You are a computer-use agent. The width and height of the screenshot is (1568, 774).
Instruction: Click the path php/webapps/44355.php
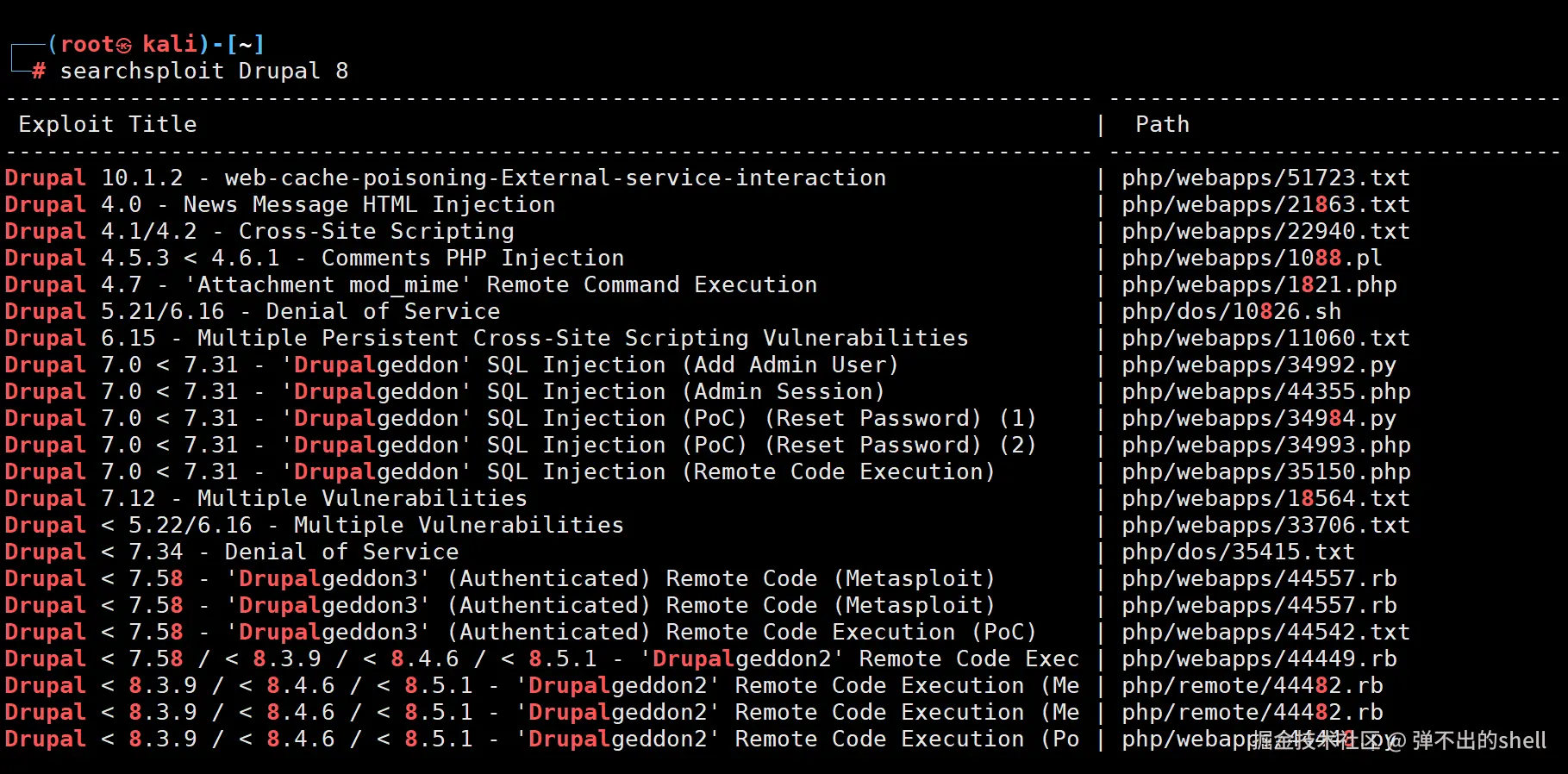(x=1265, y=392)
